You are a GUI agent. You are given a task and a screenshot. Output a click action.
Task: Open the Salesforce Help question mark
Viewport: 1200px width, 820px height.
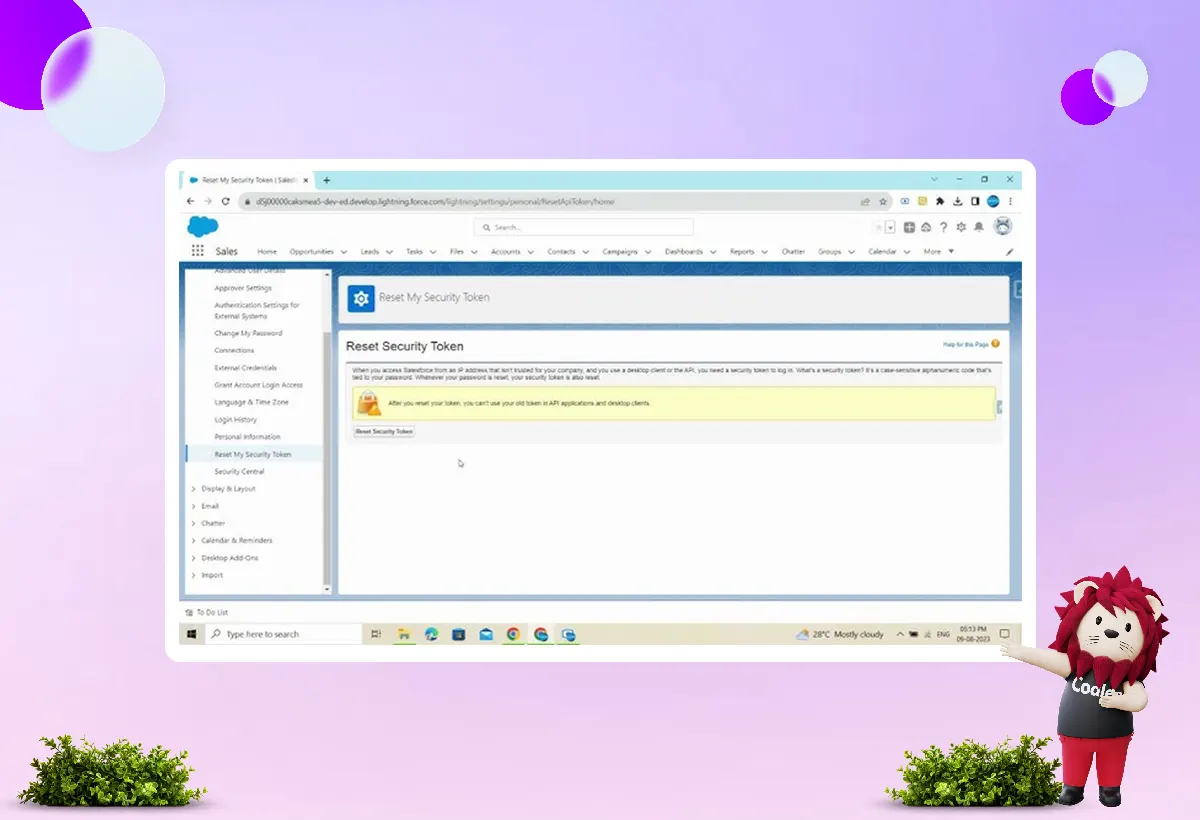(943, 227)
